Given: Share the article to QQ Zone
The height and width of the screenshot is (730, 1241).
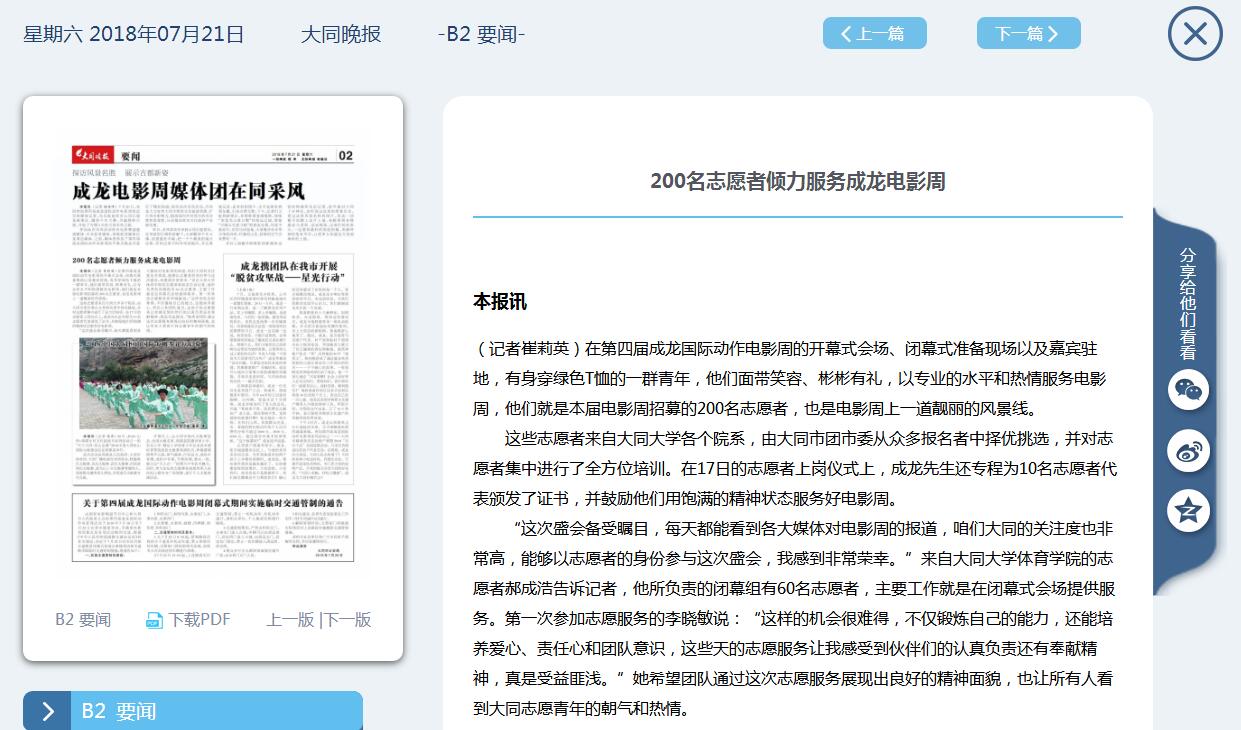Looking at the screenshot, I should click(1188, 512).
